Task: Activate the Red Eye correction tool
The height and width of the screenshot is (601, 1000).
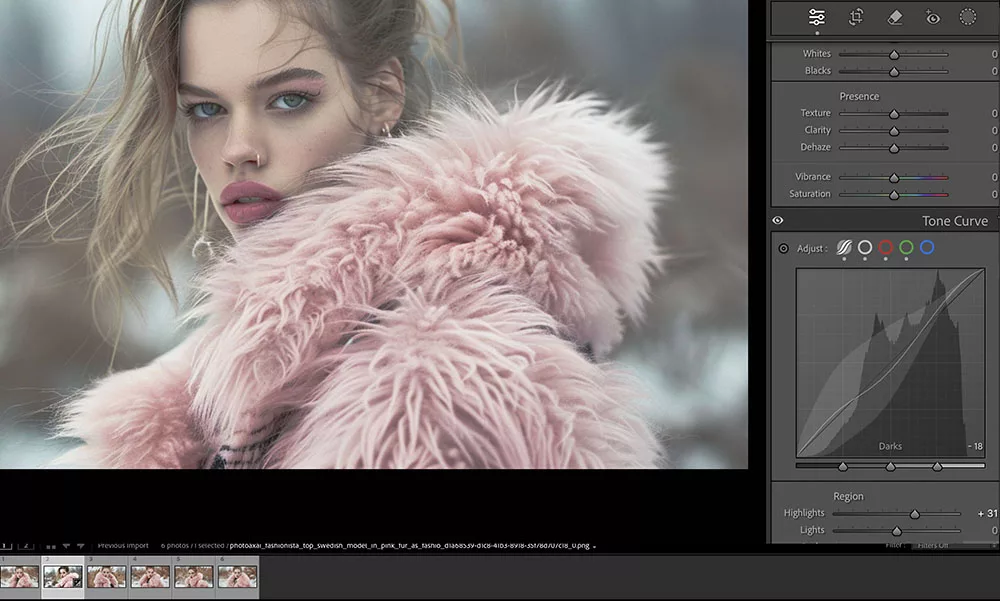Action: (x=932, y=17)
